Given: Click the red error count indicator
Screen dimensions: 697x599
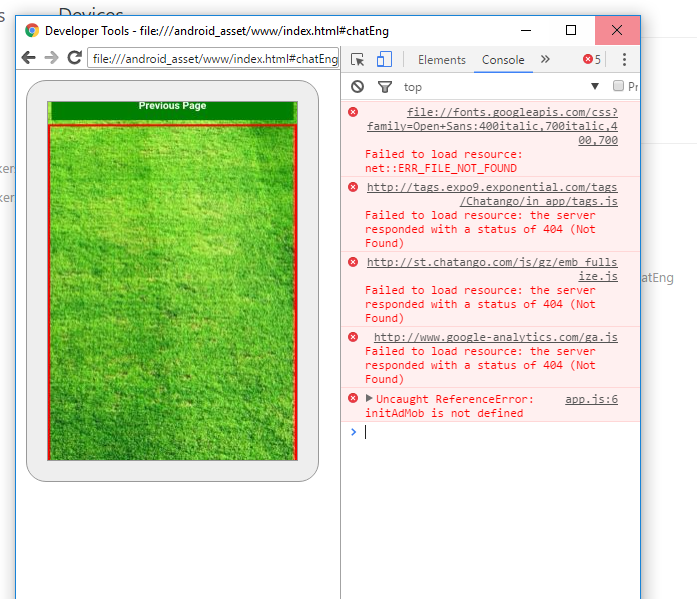Looking at the screenshot, I should [x=592, y=60].
